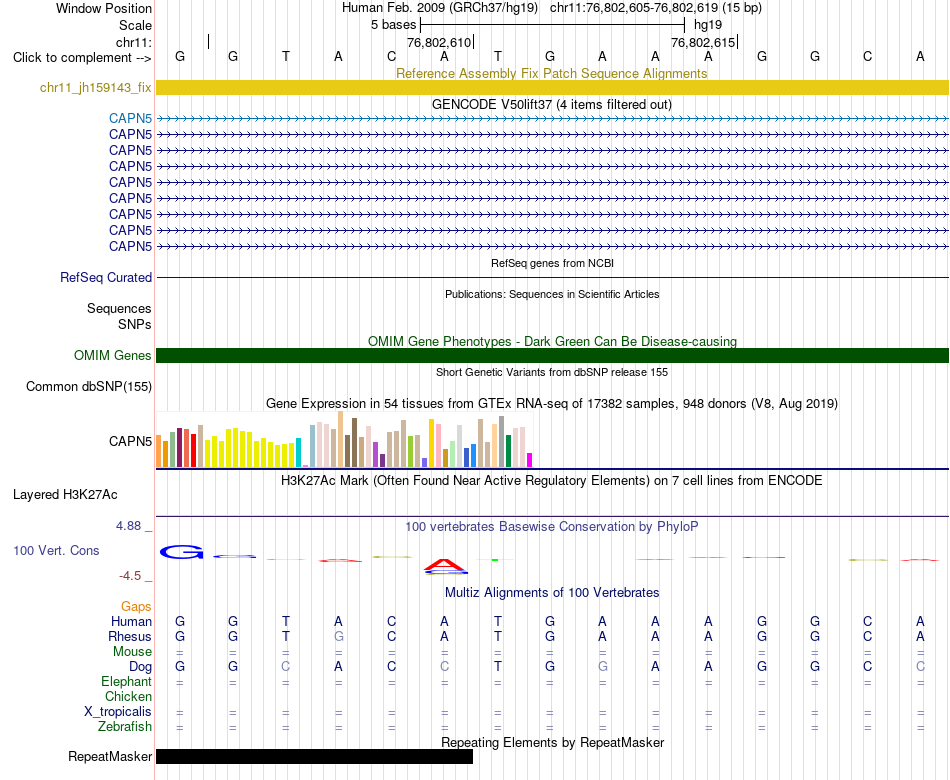
Task: Open OMIM Gene Phenotypes track title
Action: [552, 341]
